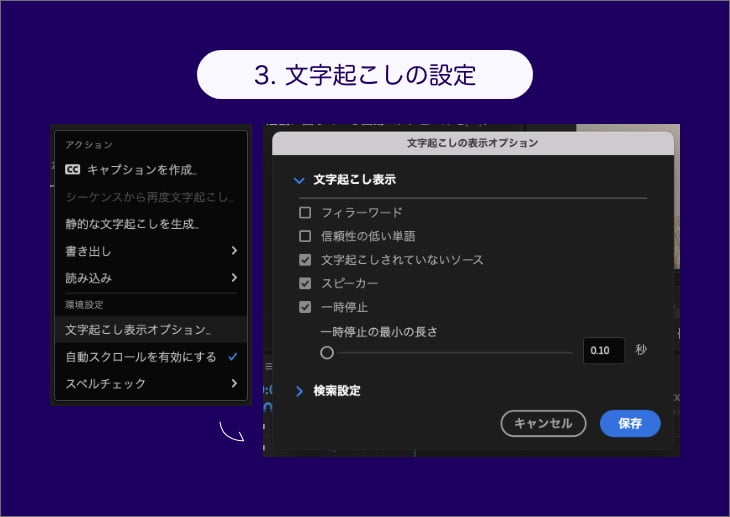
Task: Toggle the 一時停止 checkbox off
Action: (305, 307)
